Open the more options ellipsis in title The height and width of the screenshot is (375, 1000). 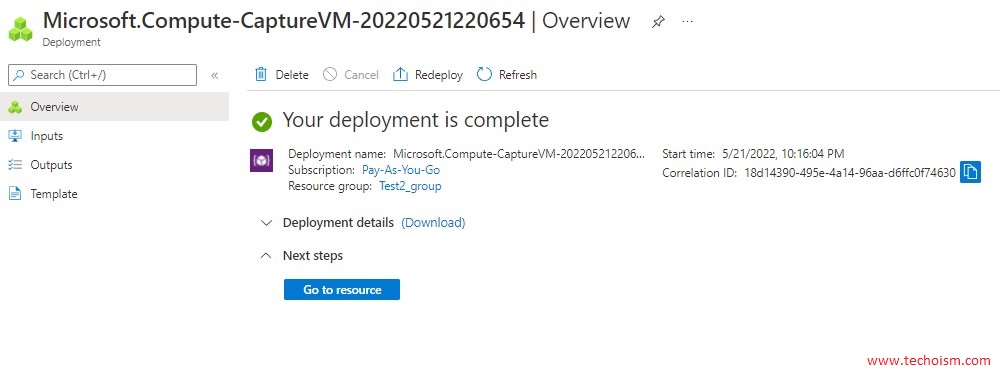tap(688, 21)
